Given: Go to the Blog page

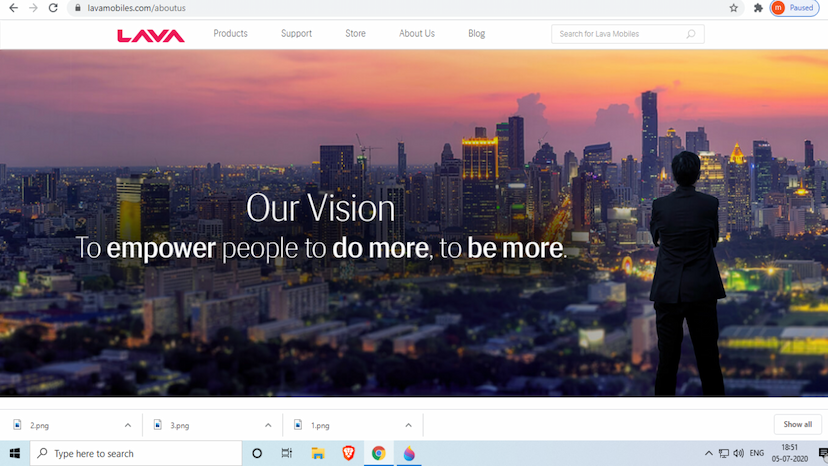Looking at the screenshot, I should [476, 34].
